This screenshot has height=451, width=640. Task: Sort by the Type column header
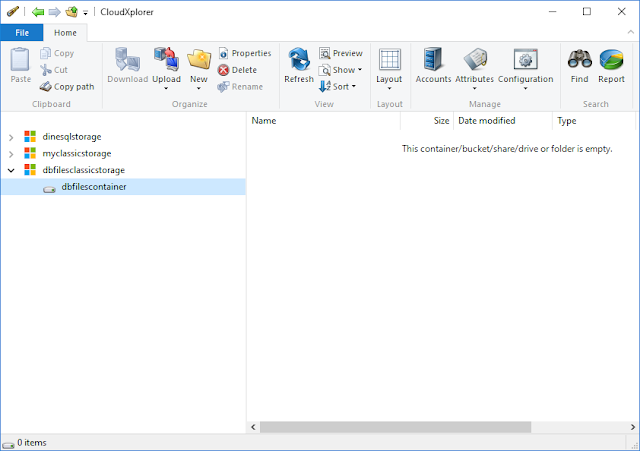click(594, 121)
